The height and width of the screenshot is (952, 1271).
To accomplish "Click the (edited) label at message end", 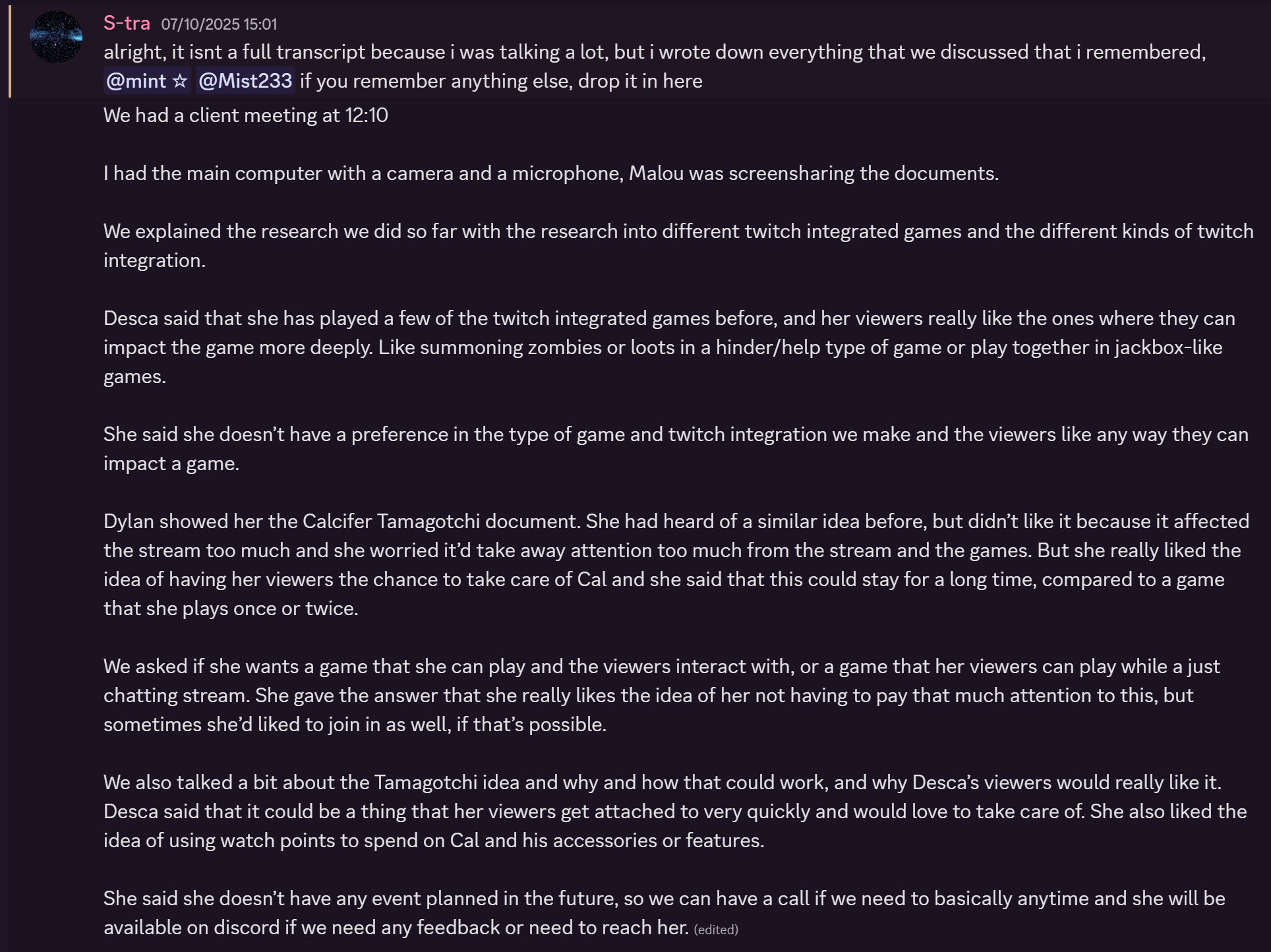I will pyautogui.click(x=716, y=930).
